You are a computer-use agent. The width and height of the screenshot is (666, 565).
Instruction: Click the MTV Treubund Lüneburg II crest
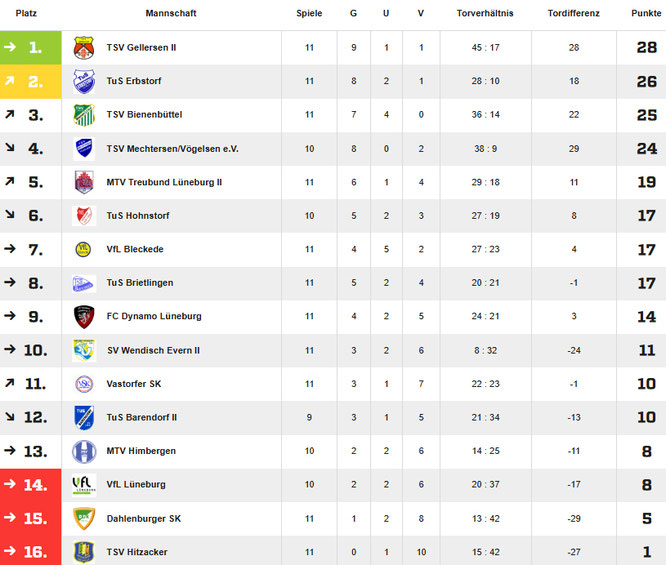[x=84, y=182]
